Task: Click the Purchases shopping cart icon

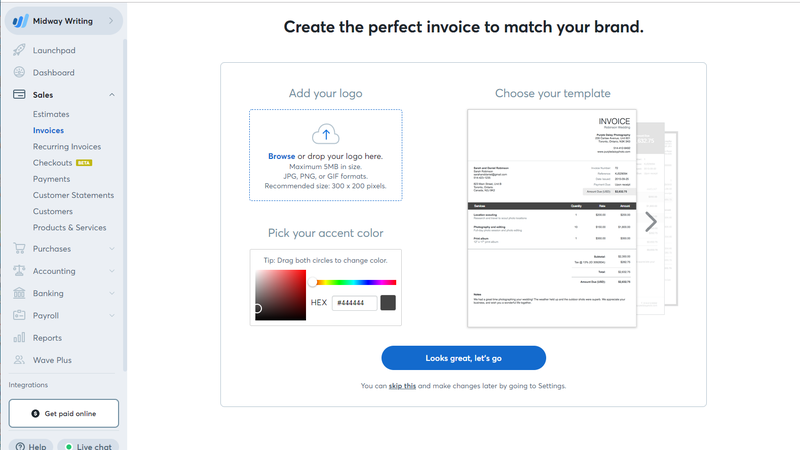Action: click(x=19, y=248)
